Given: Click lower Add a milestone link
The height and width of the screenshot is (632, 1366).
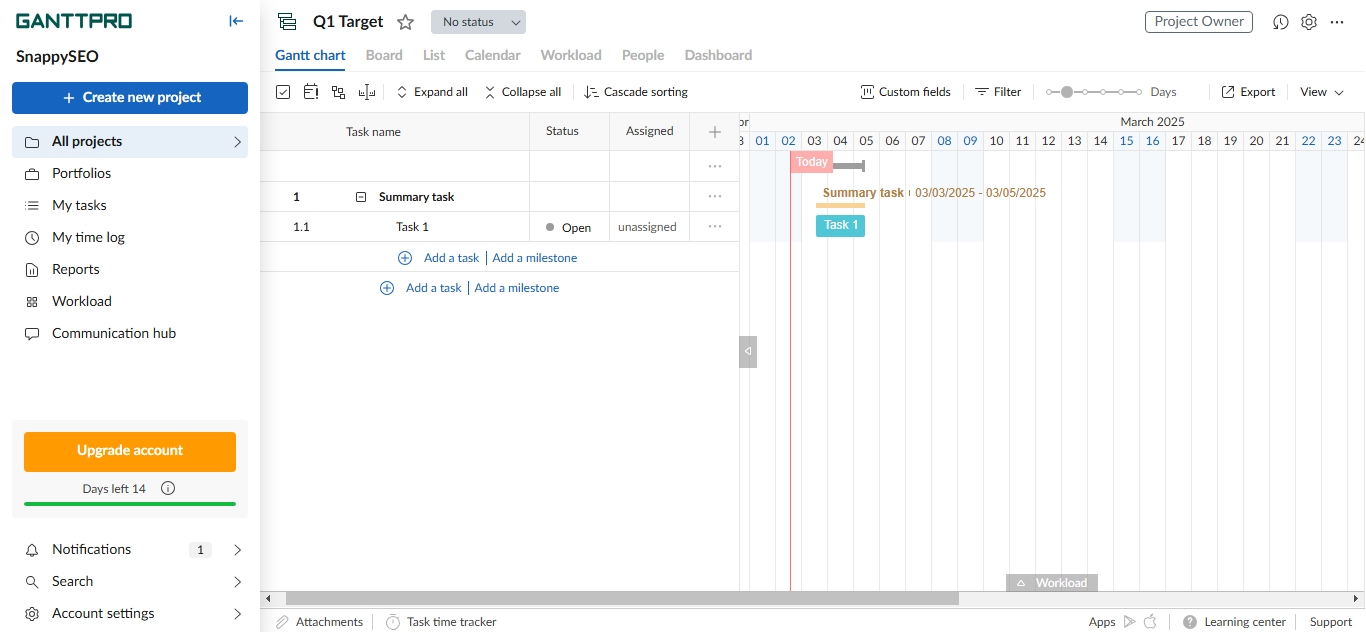Looking at the screenshot, I should pos(517,288).
